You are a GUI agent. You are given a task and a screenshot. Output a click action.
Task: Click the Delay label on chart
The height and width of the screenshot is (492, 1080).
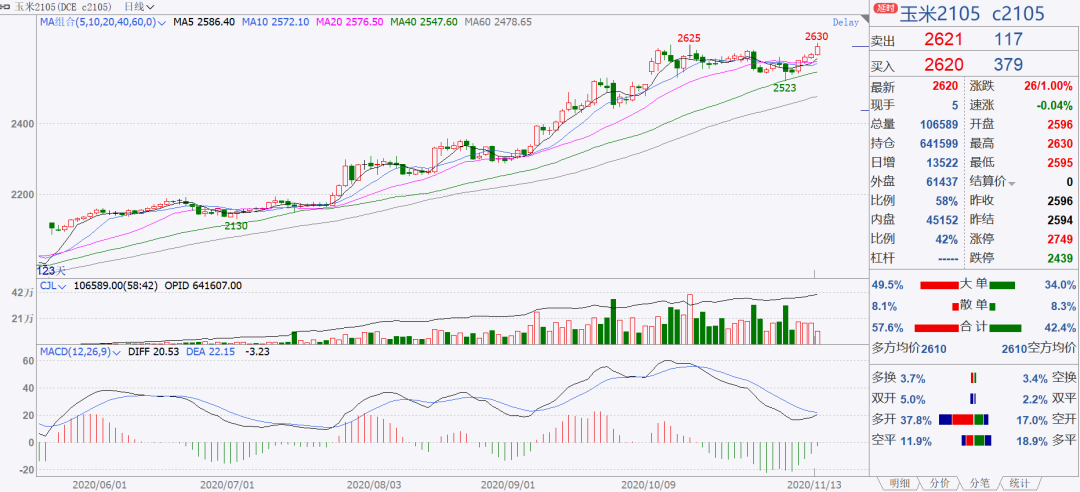click(845, 22)
